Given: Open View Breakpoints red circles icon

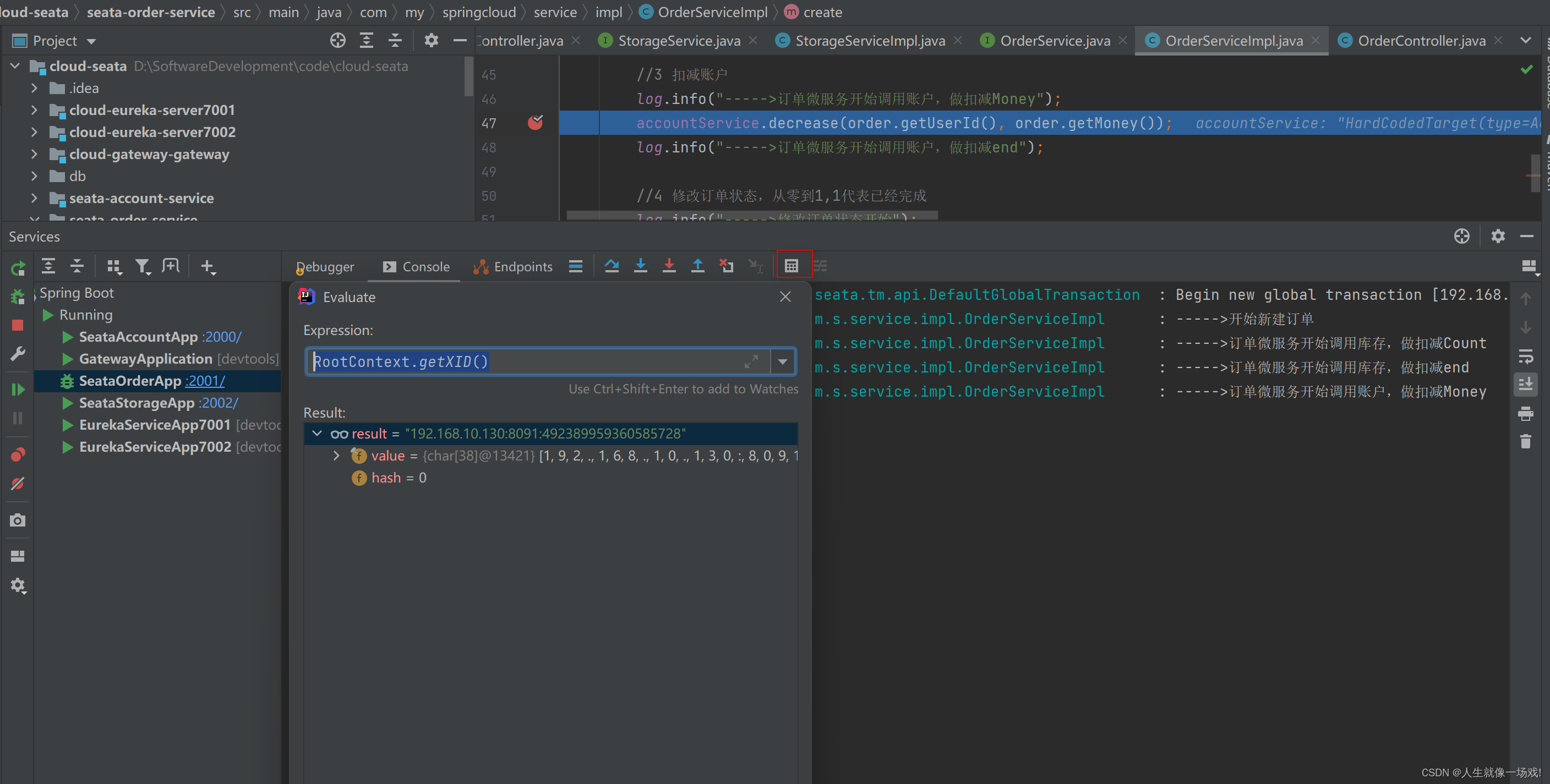Looking at the screenshot, I should pos(18,454).
